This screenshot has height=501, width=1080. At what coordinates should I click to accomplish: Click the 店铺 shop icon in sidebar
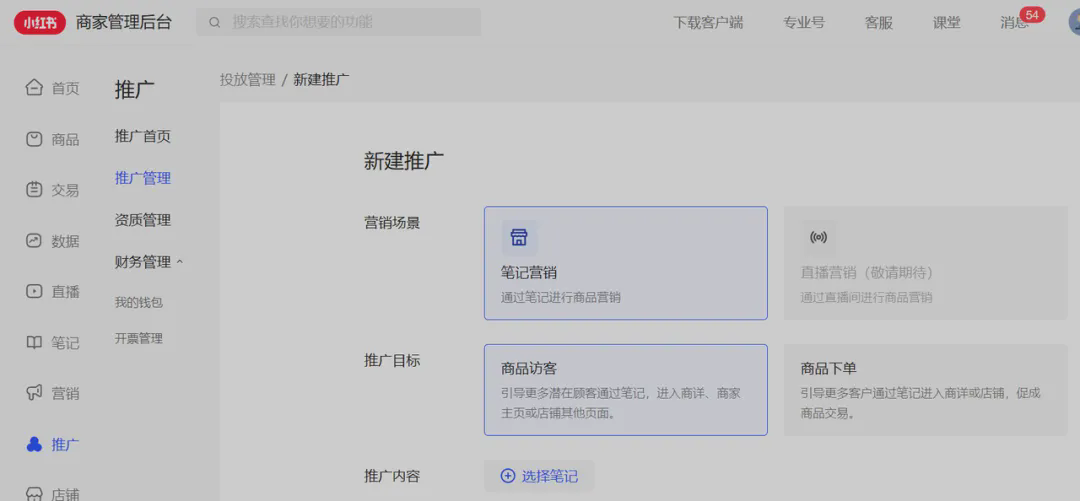coord(34,493)
